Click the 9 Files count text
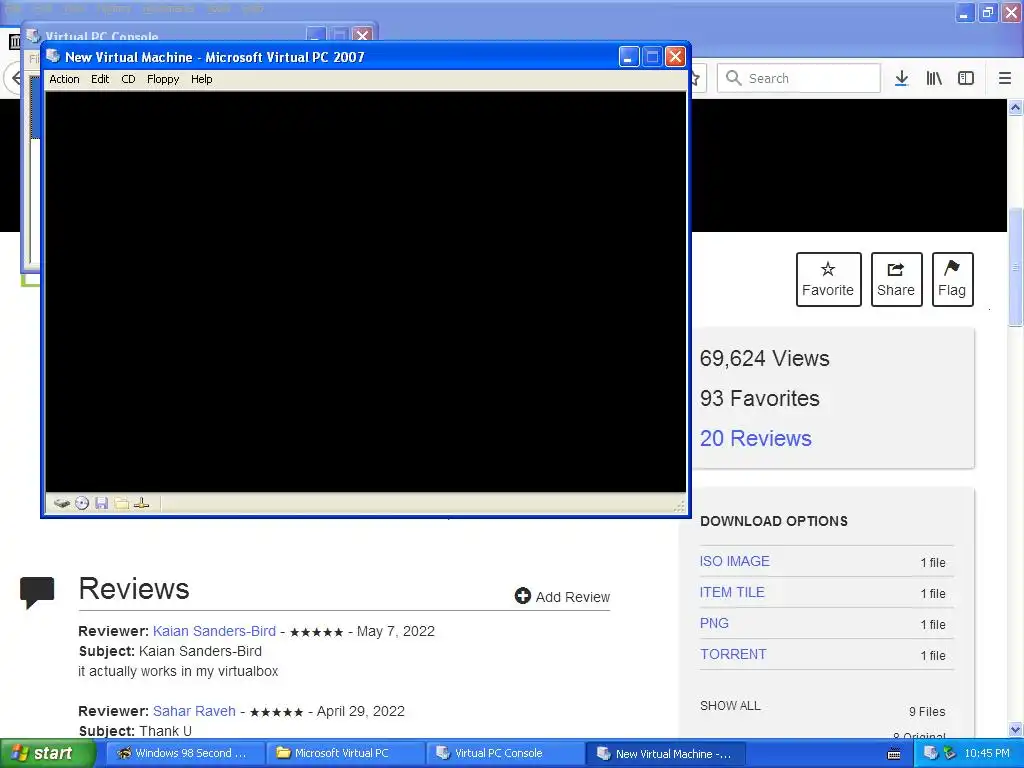Screen dimensions: 1024x768 [927, 712]
